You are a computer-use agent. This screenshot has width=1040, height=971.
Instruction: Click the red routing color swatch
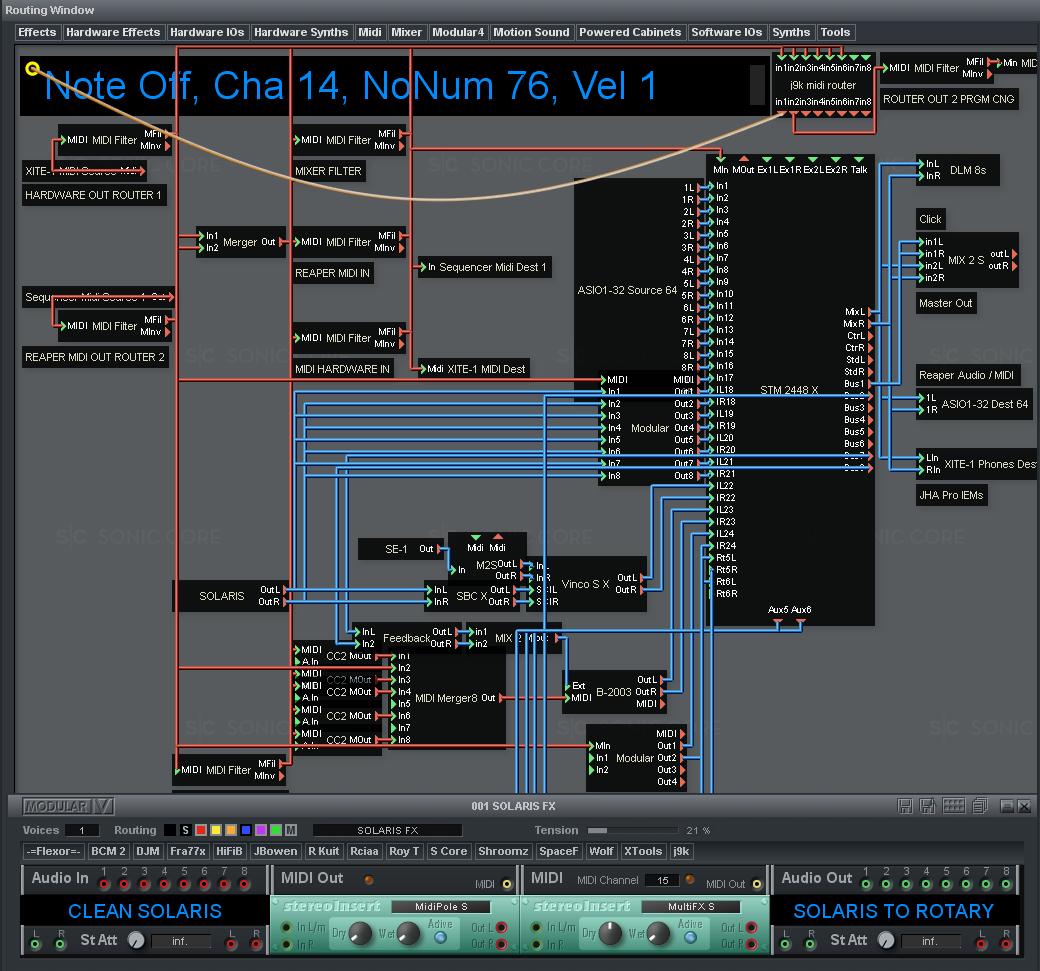coord(200,830)
